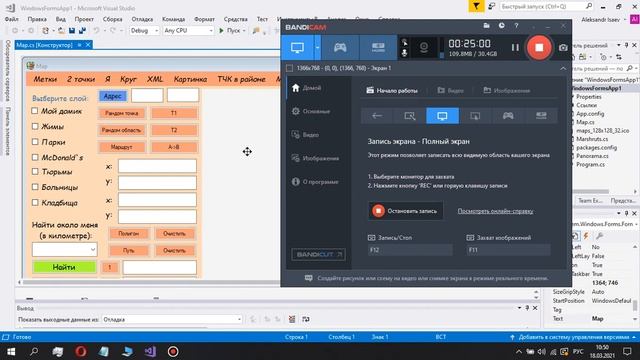Click the back arrow mode button in Bandicam
This screenshot has height=360, width=640.
(377, 116)
